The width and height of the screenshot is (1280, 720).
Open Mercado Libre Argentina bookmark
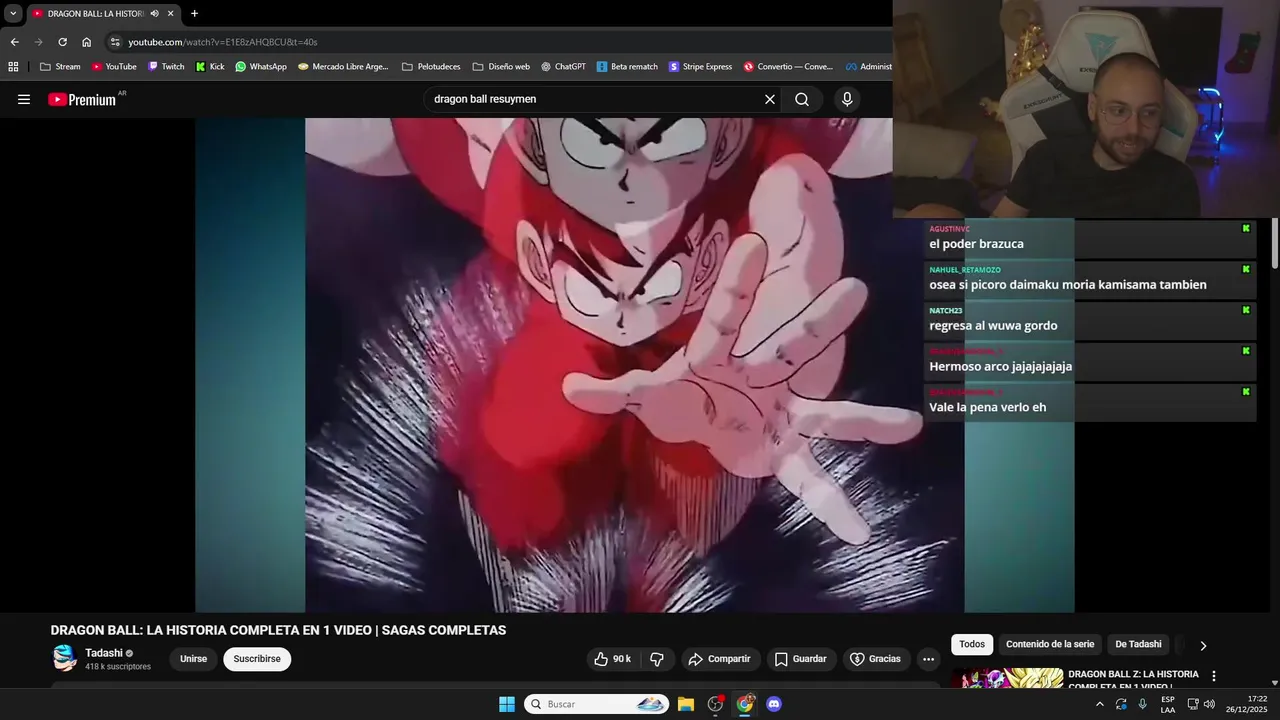tap(343, 67)
